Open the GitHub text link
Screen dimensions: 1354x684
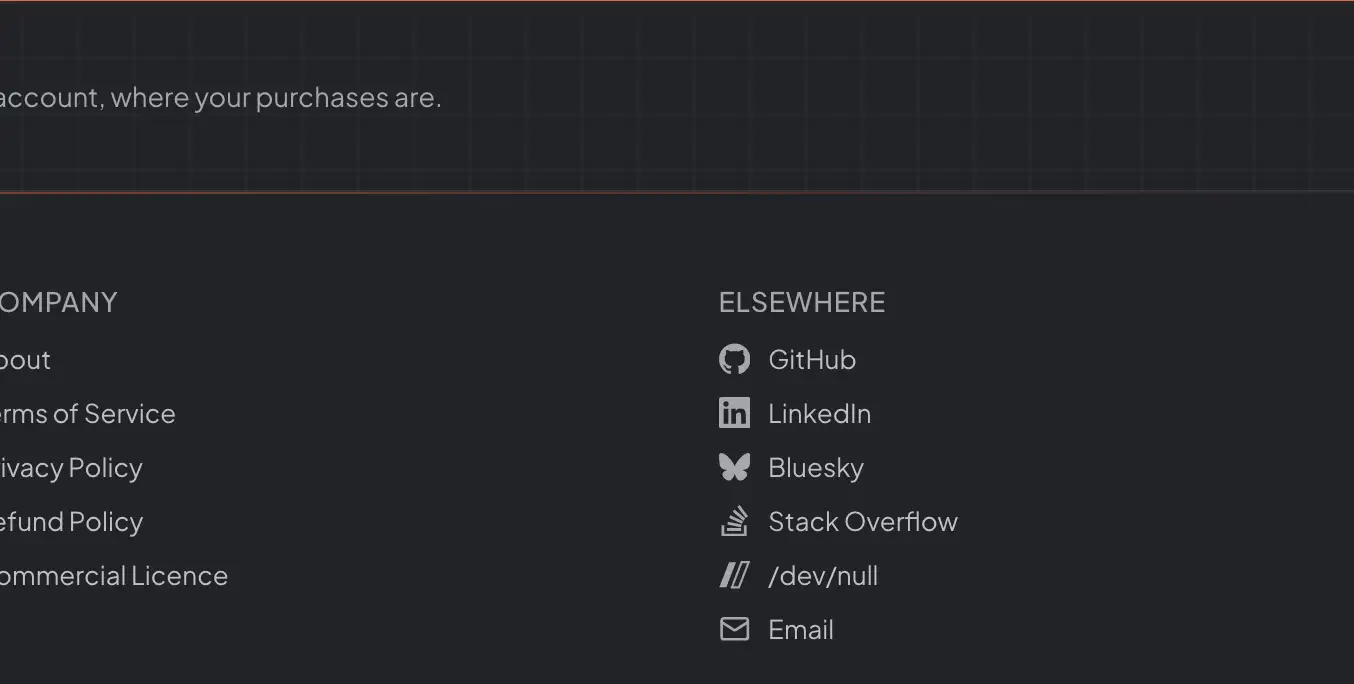click(x=812, y=360)
